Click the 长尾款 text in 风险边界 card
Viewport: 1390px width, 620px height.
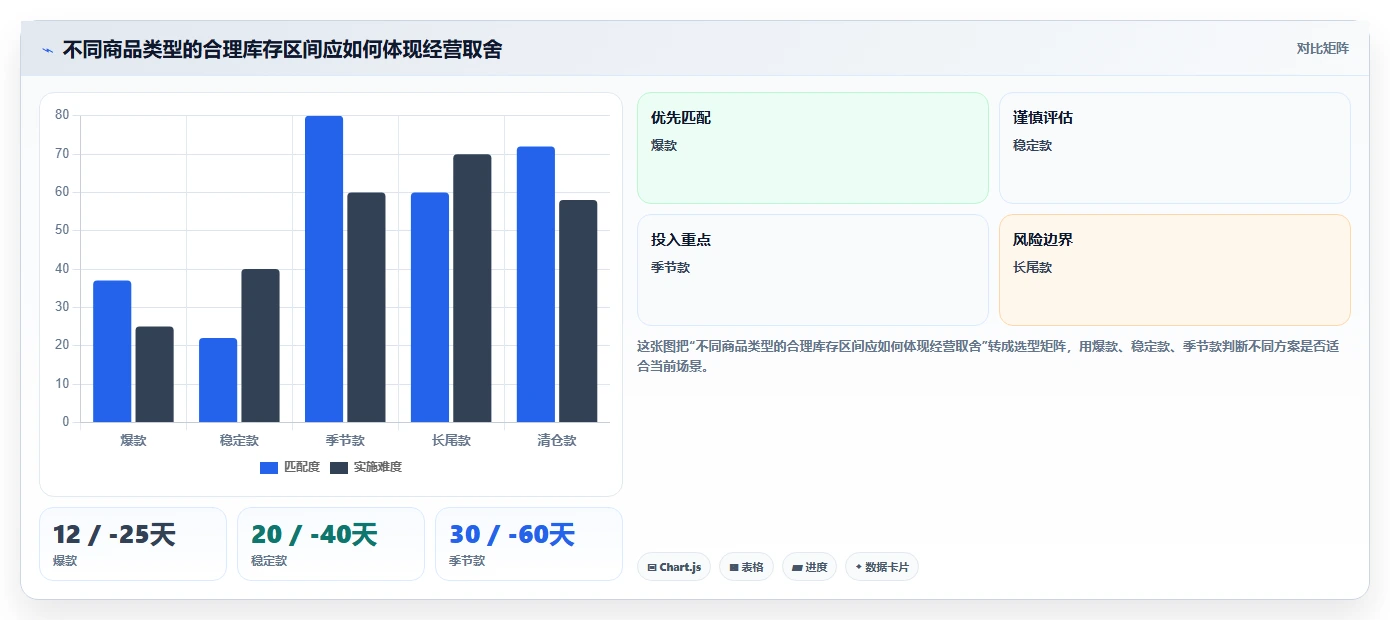coord(1032,267)
